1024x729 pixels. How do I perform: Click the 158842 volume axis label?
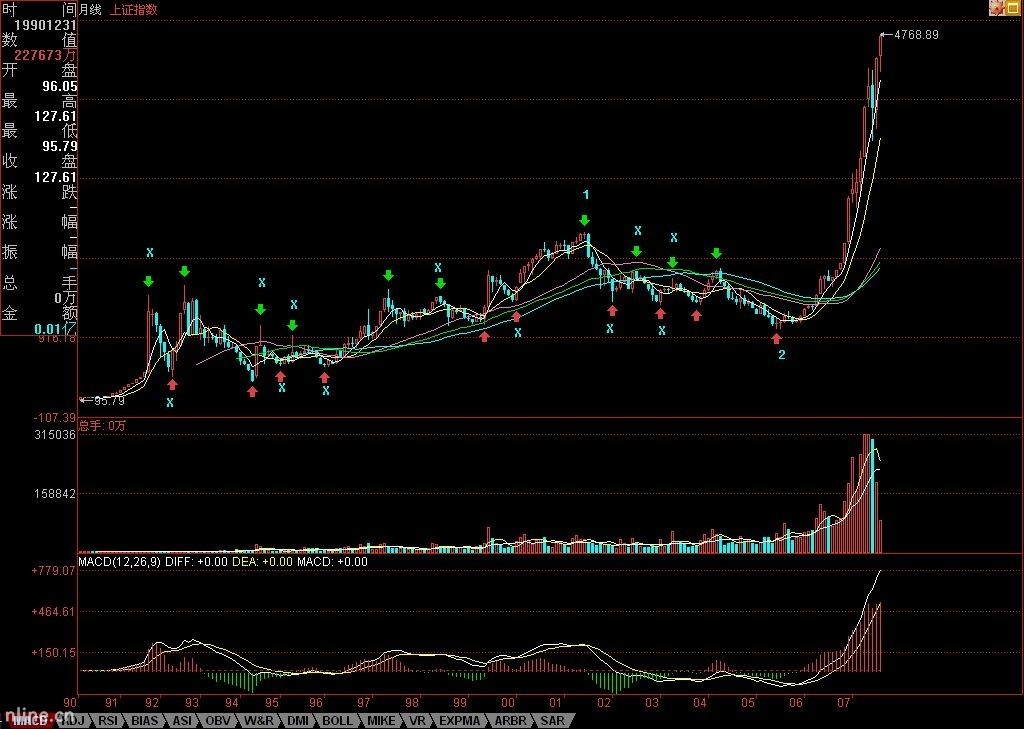55,494
